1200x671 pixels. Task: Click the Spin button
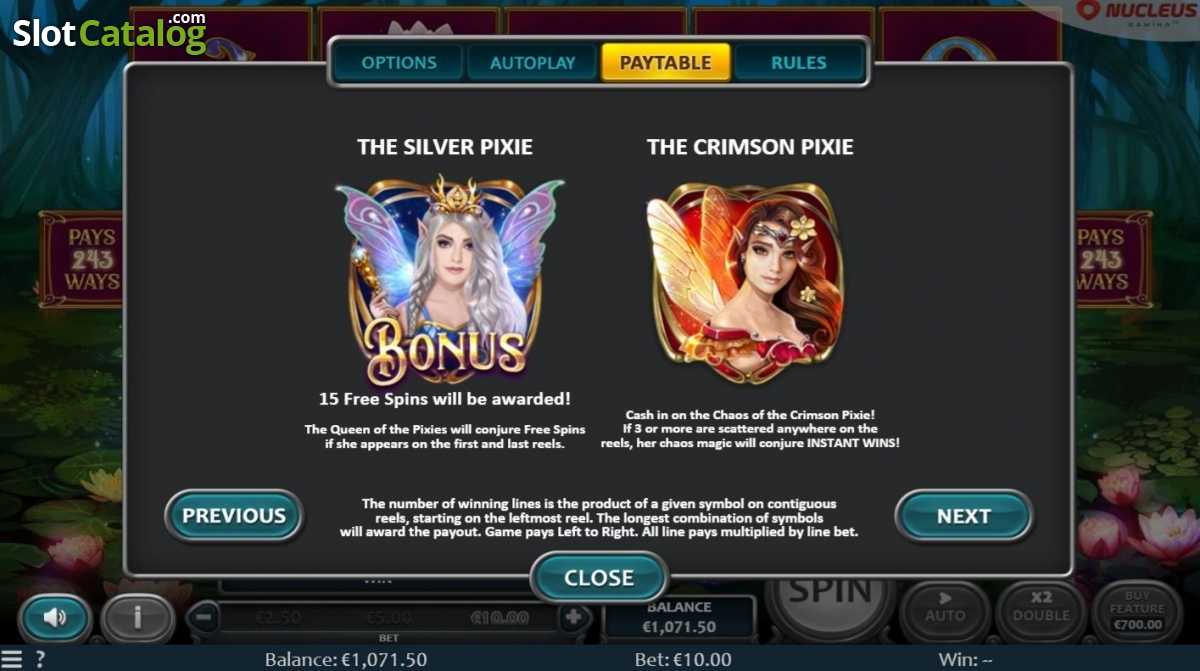click(x=829, y=598)
